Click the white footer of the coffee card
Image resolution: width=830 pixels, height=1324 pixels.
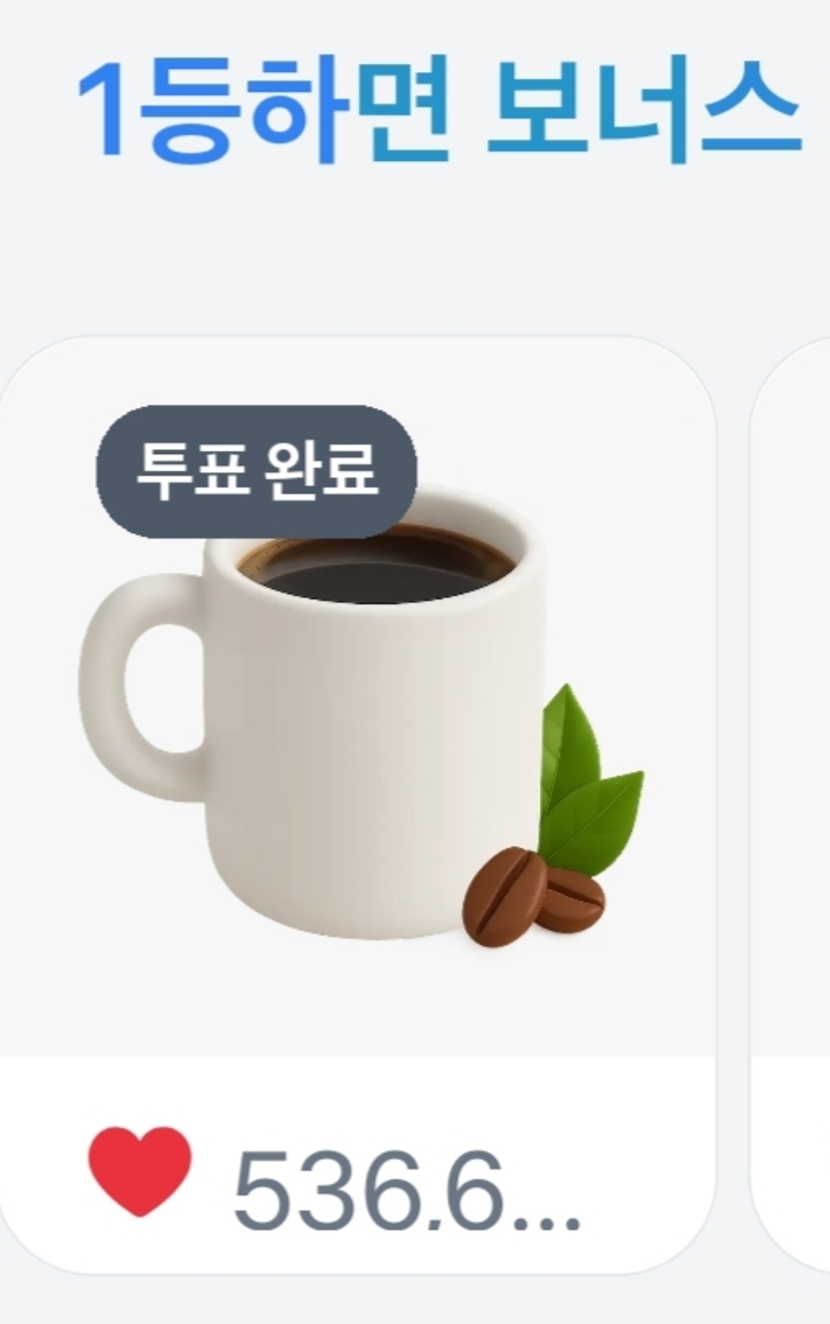(x=357, y=1165)
